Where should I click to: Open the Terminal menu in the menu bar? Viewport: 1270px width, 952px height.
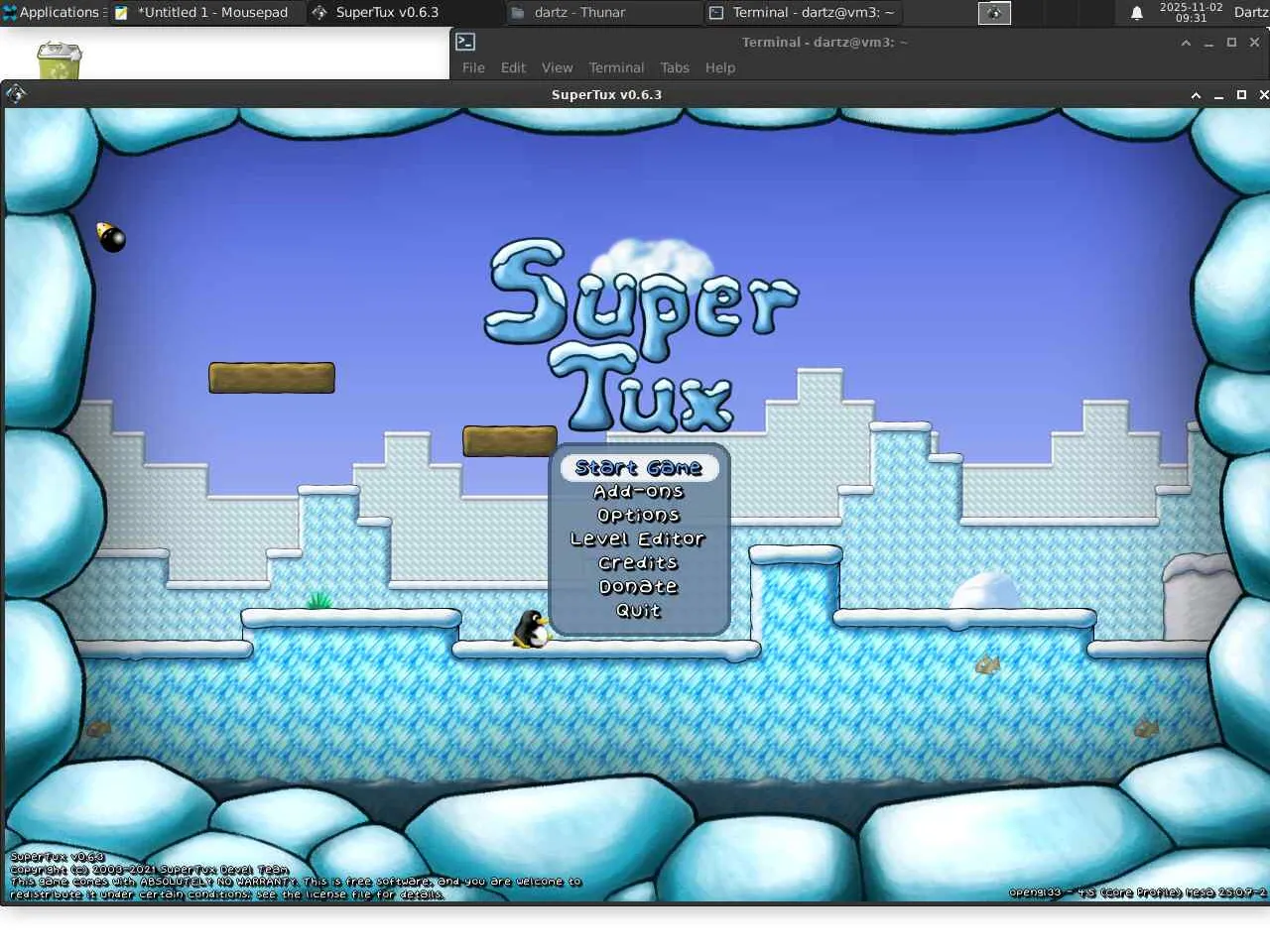click(x=616, y=67)
